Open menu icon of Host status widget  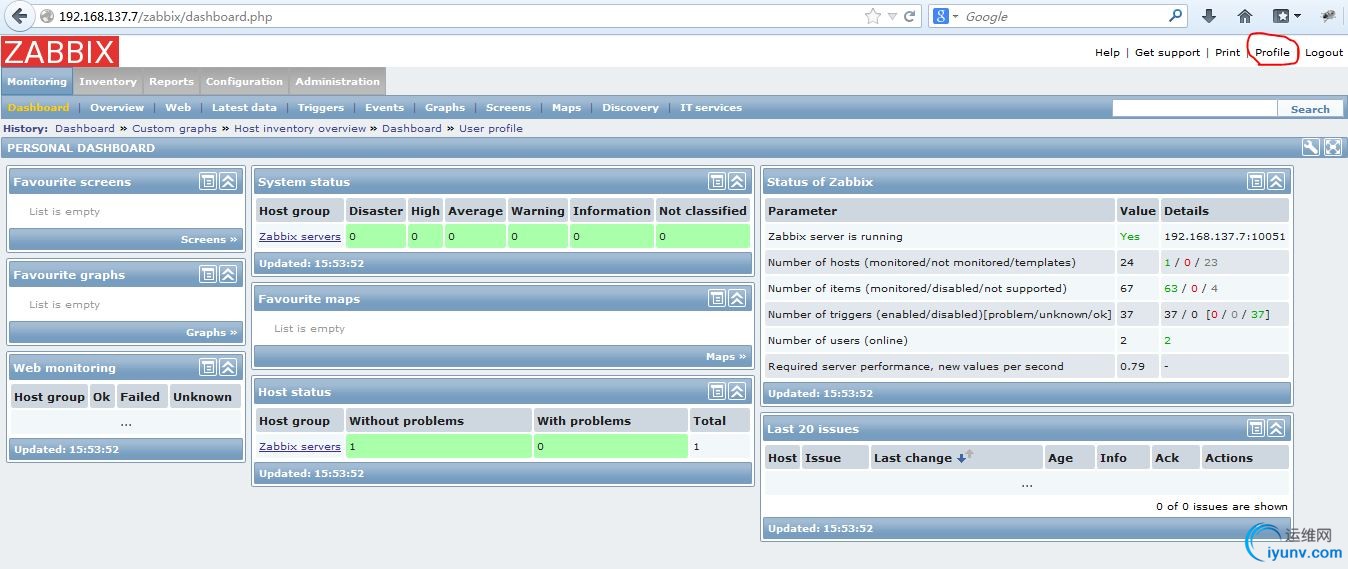pos(717,391)
